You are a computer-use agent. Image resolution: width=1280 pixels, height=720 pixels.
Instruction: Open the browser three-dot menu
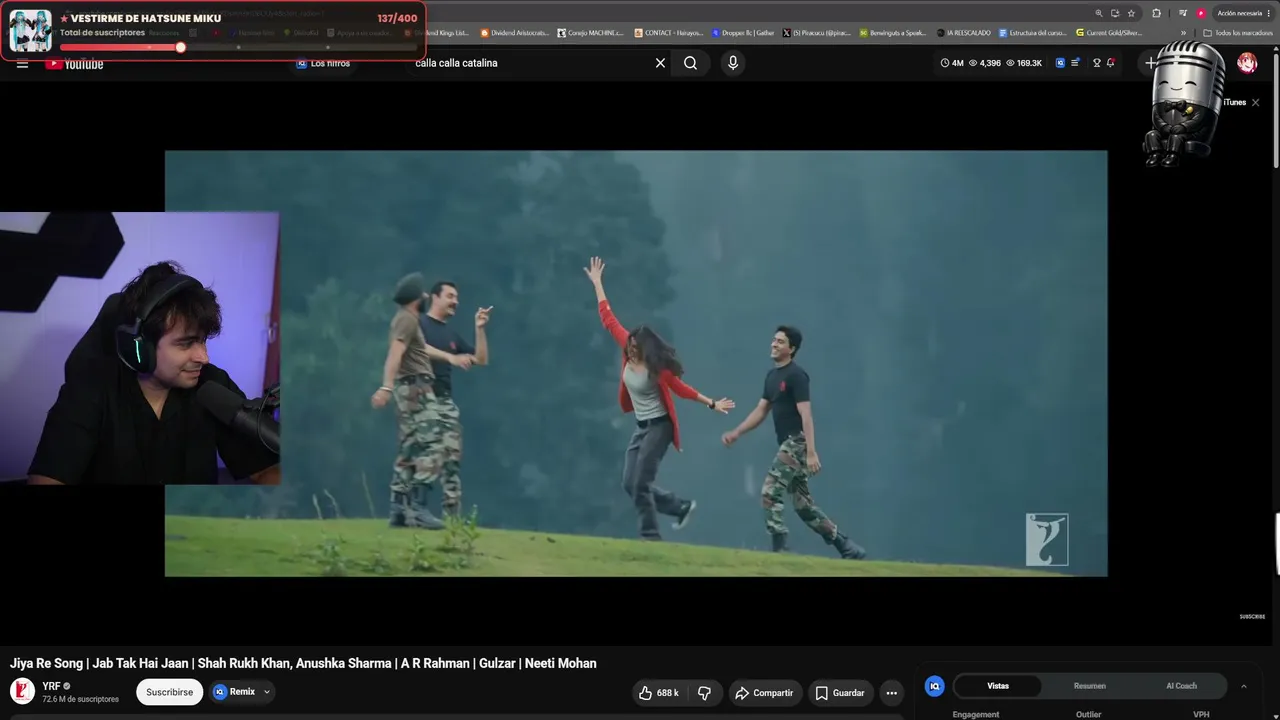pyautogui.click(x=1271, y=13)
